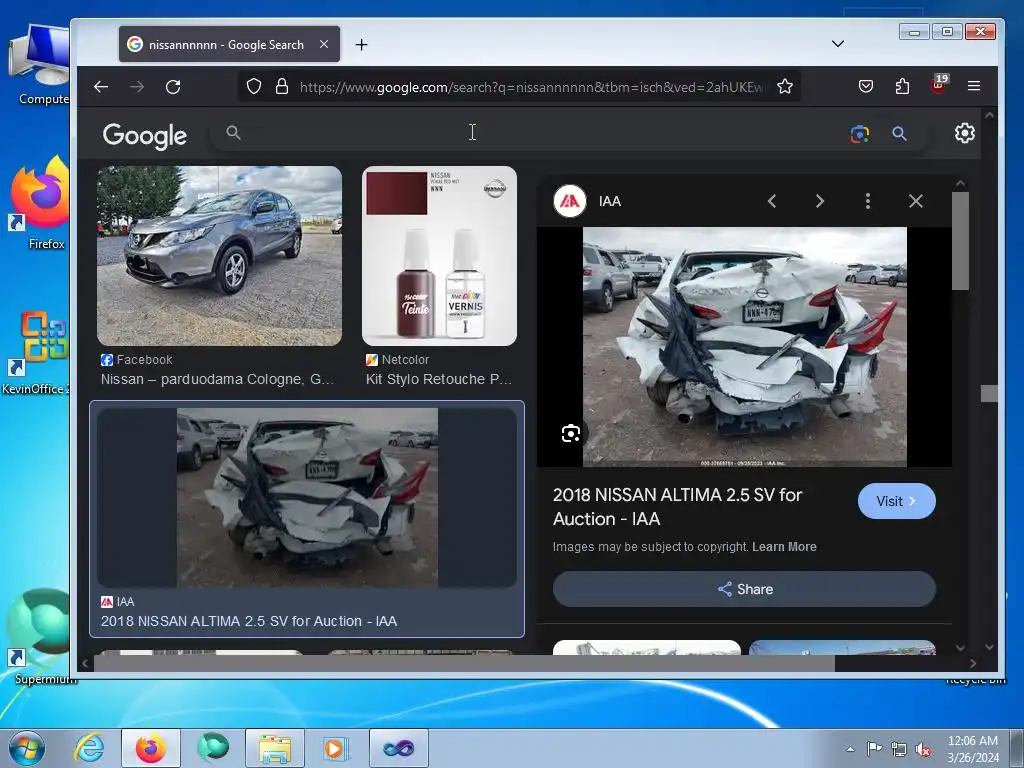Image resolution: width=1024 pixels, height=768 pixels.
Task: Close the image preview panel
Action: click(916, 201)
